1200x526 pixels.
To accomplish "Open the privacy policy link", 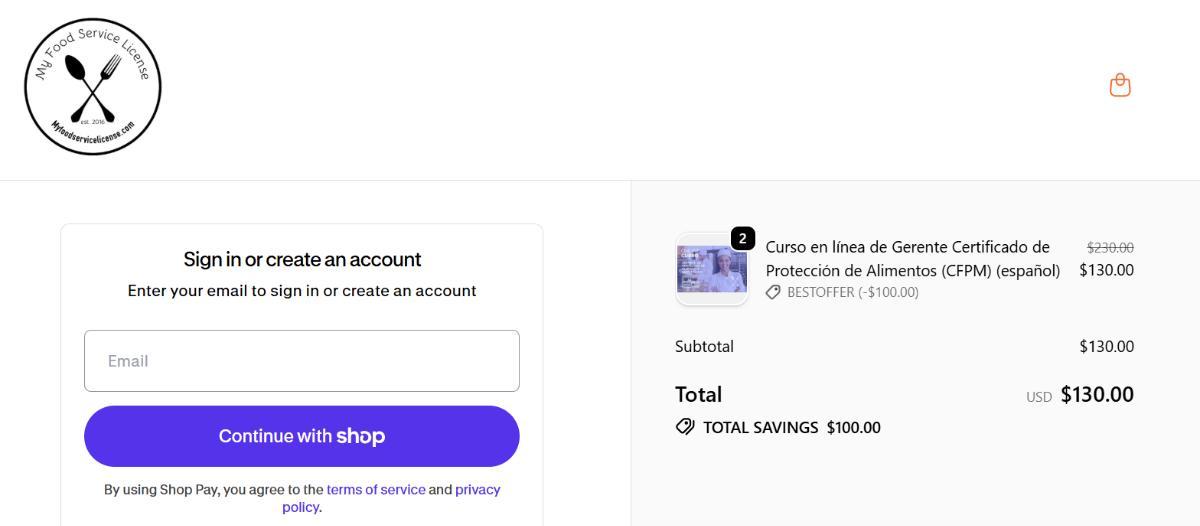I will click(x=477, y=490).
